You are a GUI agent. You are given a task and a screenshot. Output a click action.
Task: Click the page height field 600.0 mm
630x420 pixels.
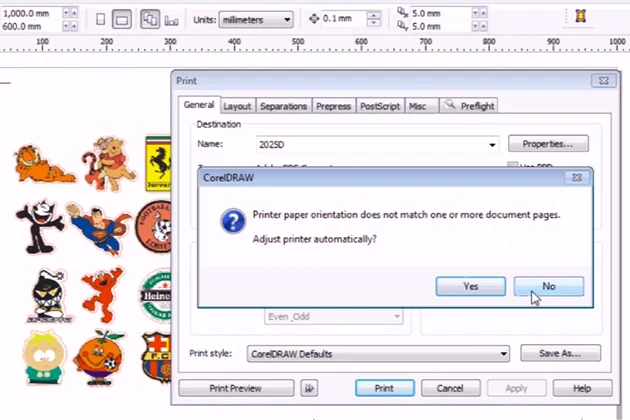pos(31,26)
